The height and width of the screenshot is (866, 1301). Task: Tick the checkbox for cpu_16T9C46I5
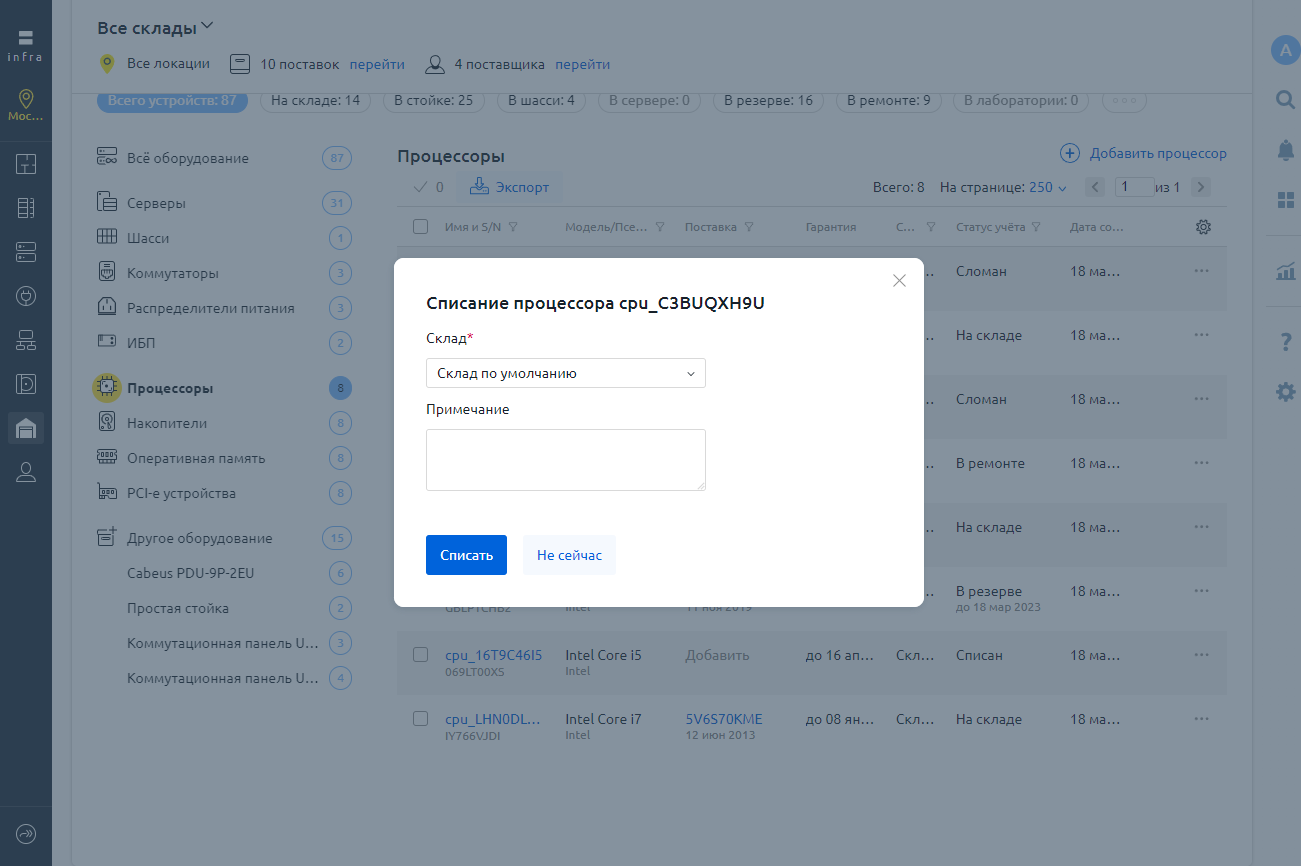[421, 655]
